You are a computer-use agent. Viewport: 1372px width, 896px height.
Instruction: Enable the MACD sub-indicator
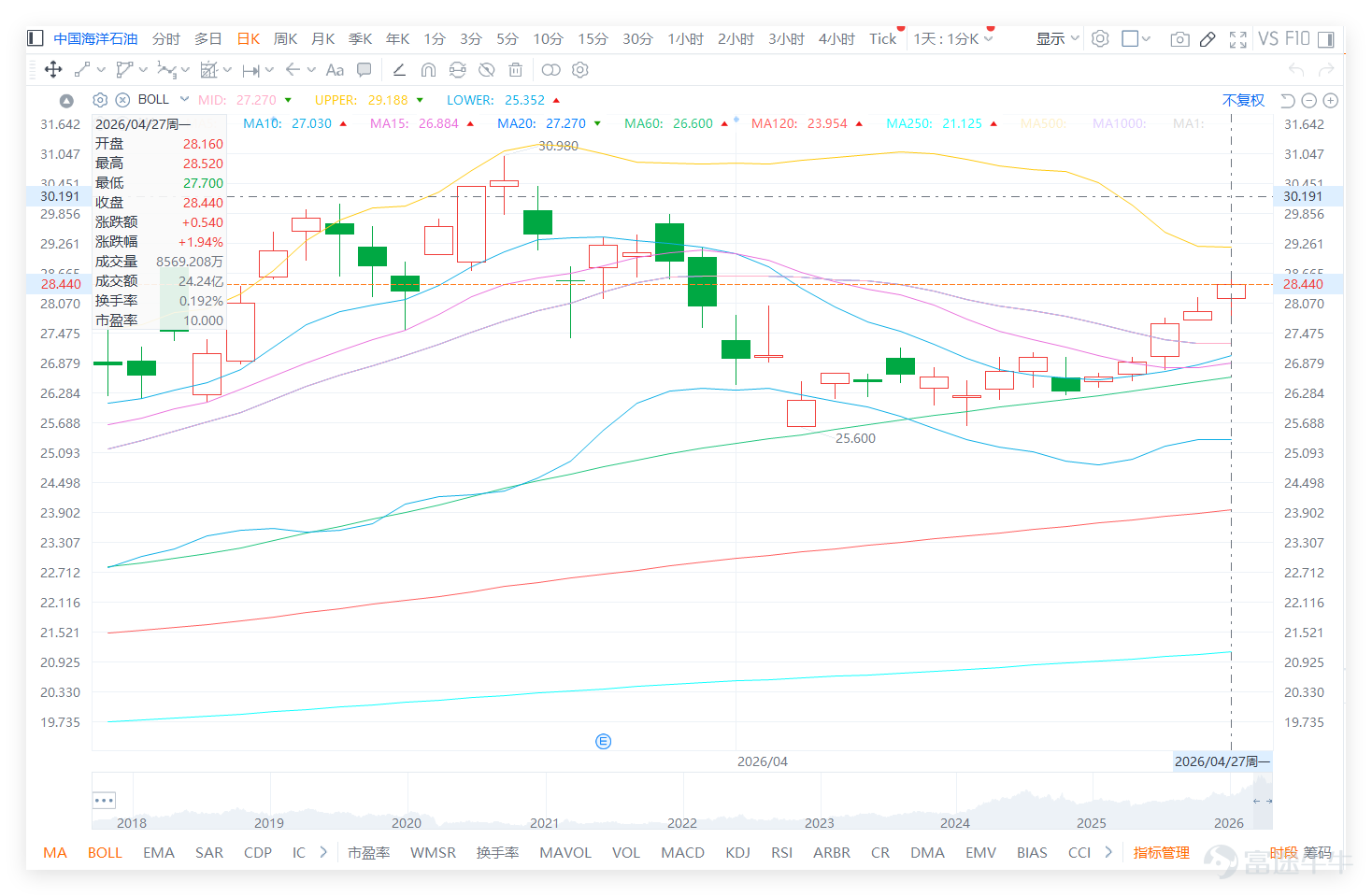coord(682,852)
